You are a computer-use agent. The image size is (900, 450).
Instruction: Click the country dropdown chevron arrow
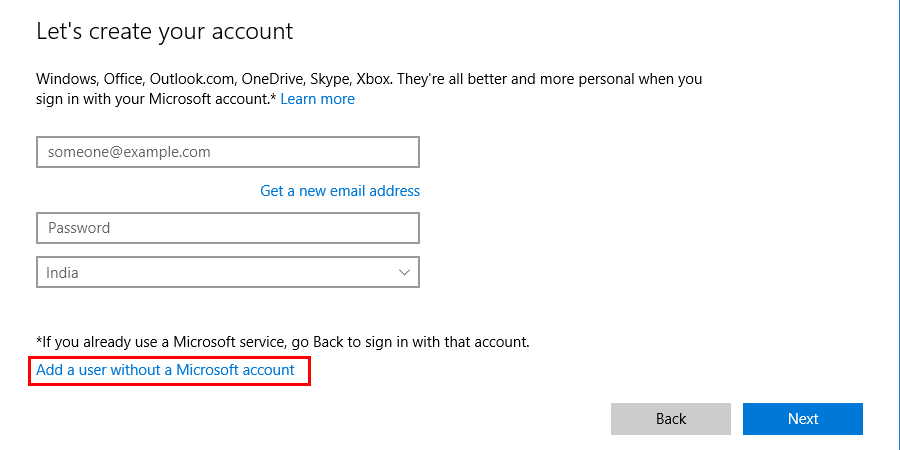(404, 272)
